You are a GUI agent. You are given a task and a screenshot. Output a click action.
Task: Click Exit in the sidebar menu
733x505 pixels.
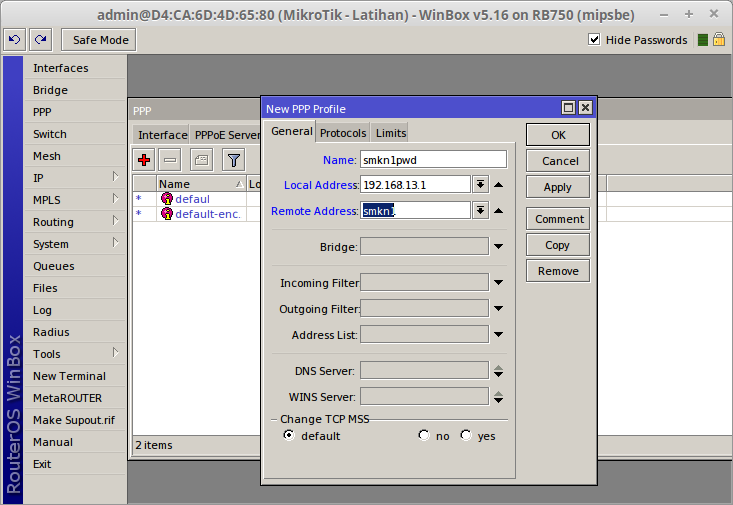(75, 464)
